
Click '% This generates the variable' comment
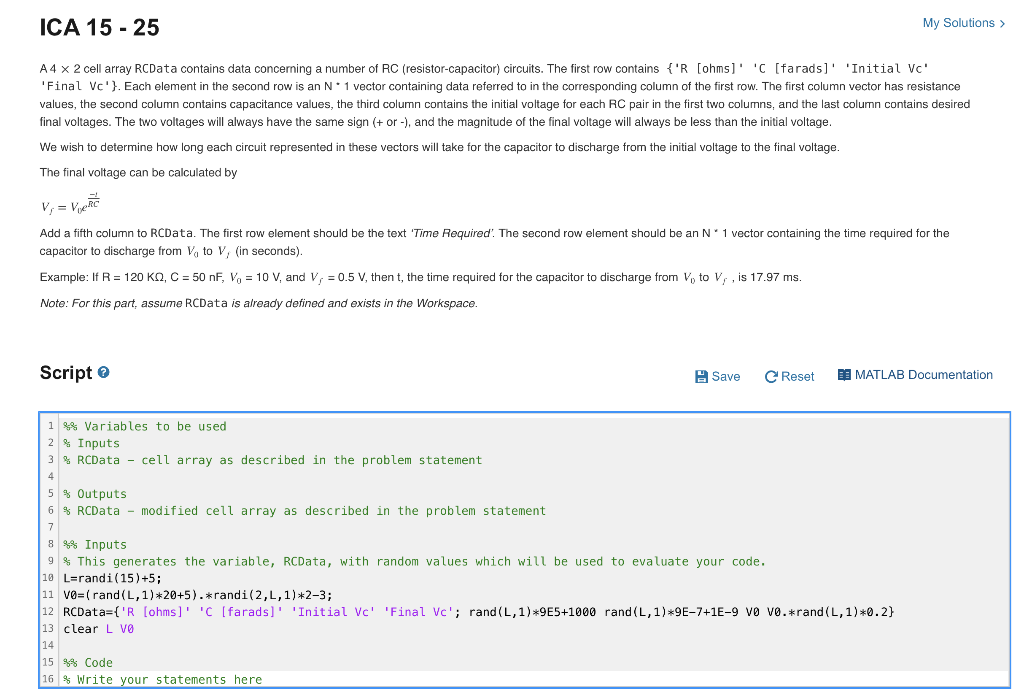414,562
